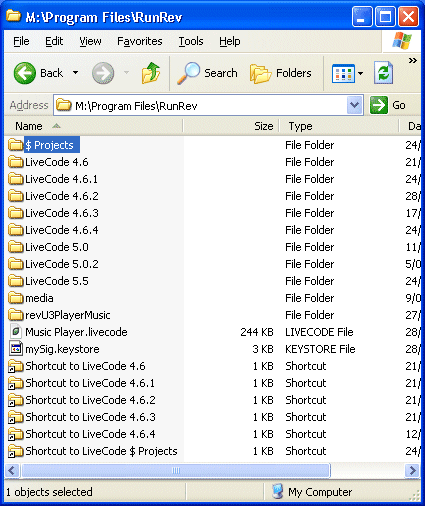425x506 pixels.
Task: Click Shortcut to LiveCode $ Projects icon
Action: pyautogui.click(x=15, y=451)
